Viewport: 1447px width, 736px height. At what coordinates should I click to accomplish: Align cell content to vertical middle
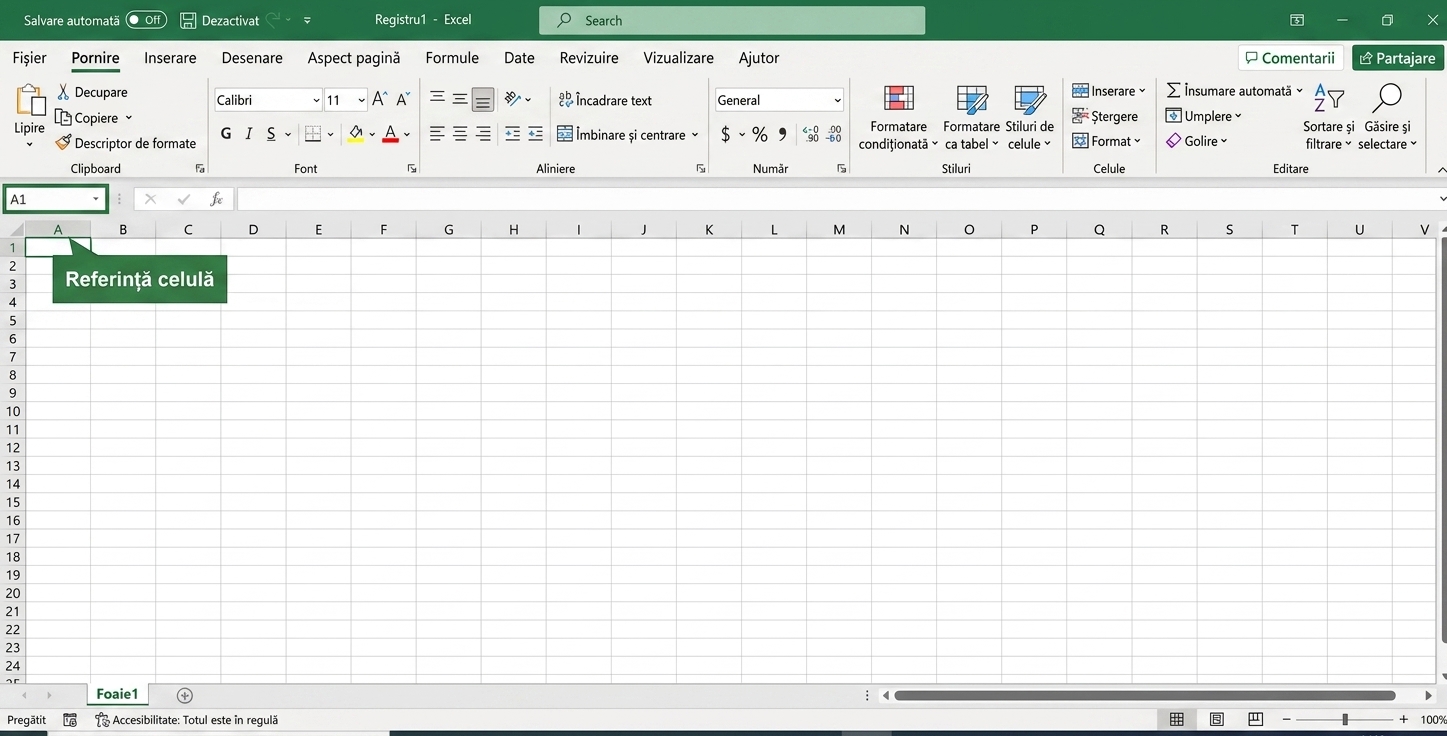pyautogui.click(x=460, y=99)
